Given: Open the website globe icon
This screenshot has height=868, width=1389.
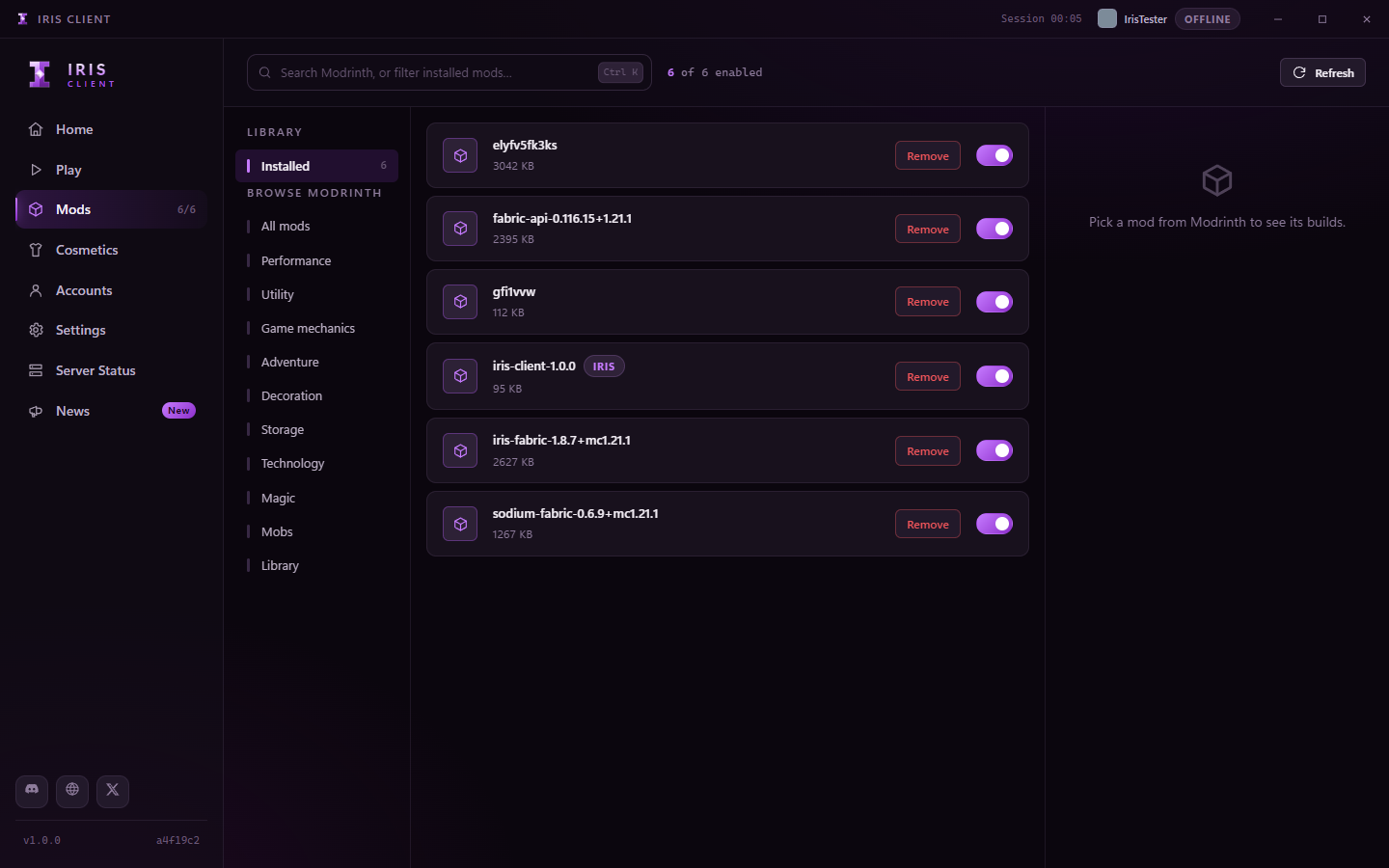Looking at the screenshot, I should 72,791.
